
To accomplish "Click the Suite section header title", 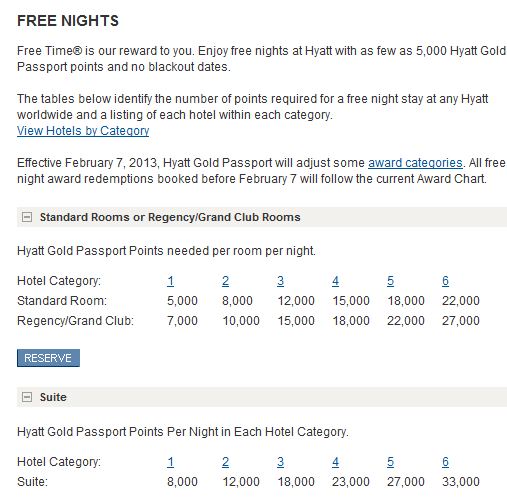I will [53, 397].
